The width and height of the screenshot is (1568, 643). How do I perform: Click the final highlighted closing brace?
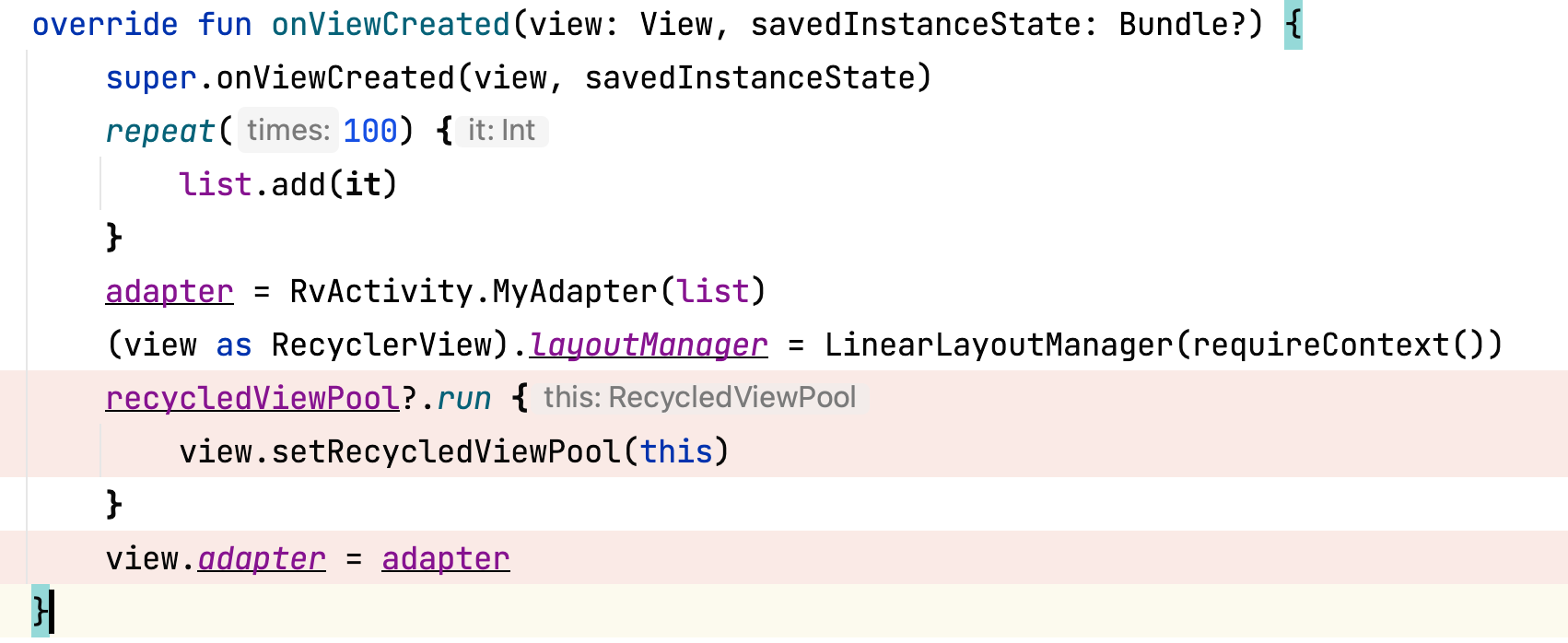point(40,611)
